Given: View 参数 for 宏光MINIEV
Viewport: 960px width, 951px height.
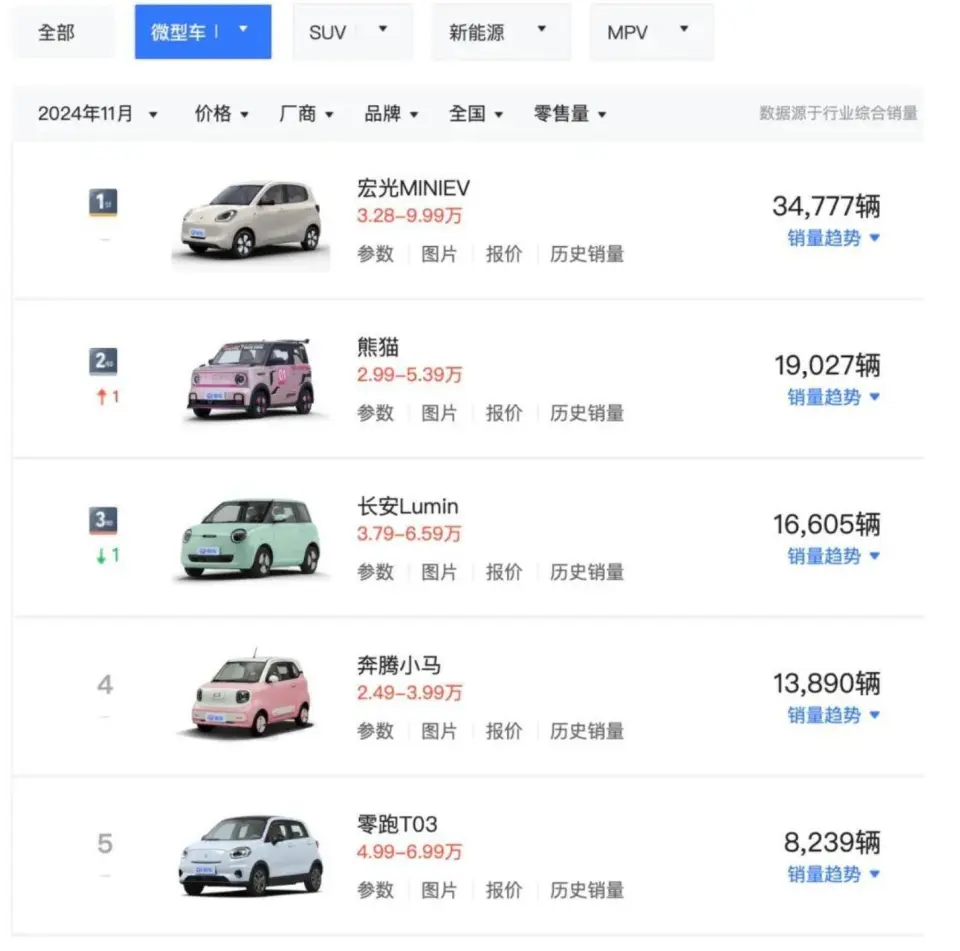Looking at the screenshot, I should coord(375,254).
